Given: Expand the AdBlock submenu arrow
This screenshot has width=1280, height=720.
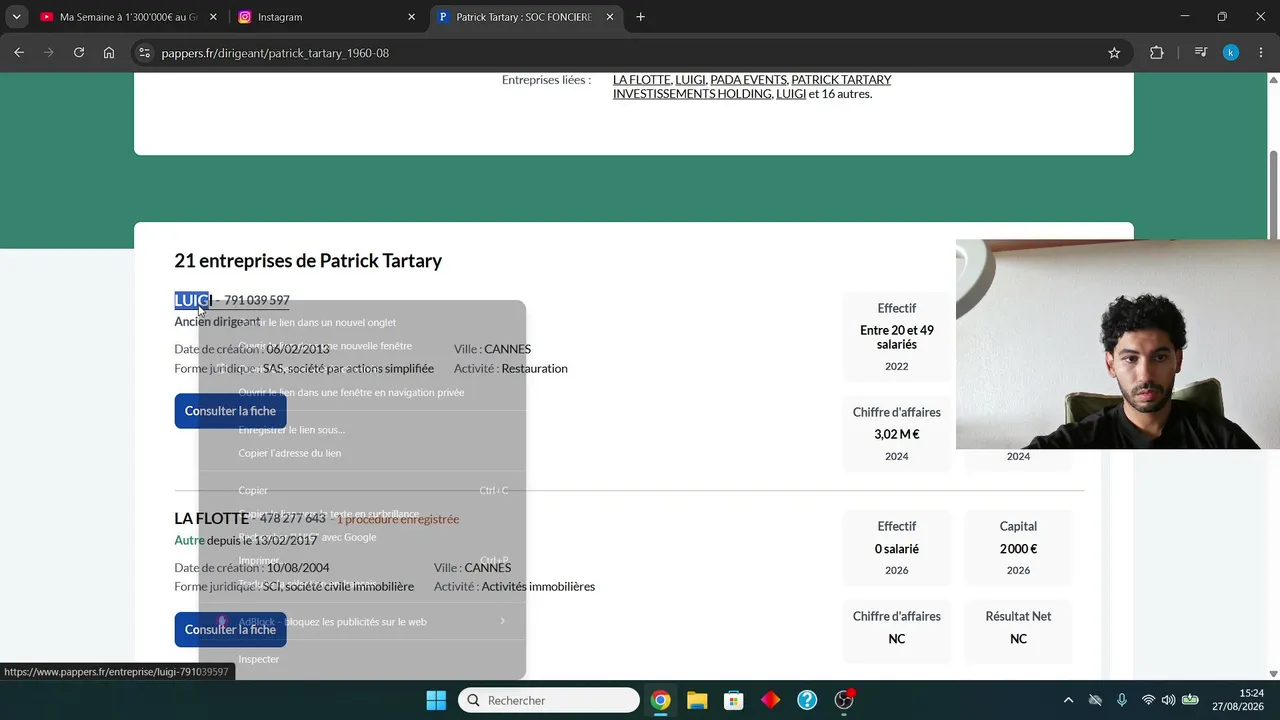Looking at the screenshot, I should pyautogui.click(x=502, y=621).
